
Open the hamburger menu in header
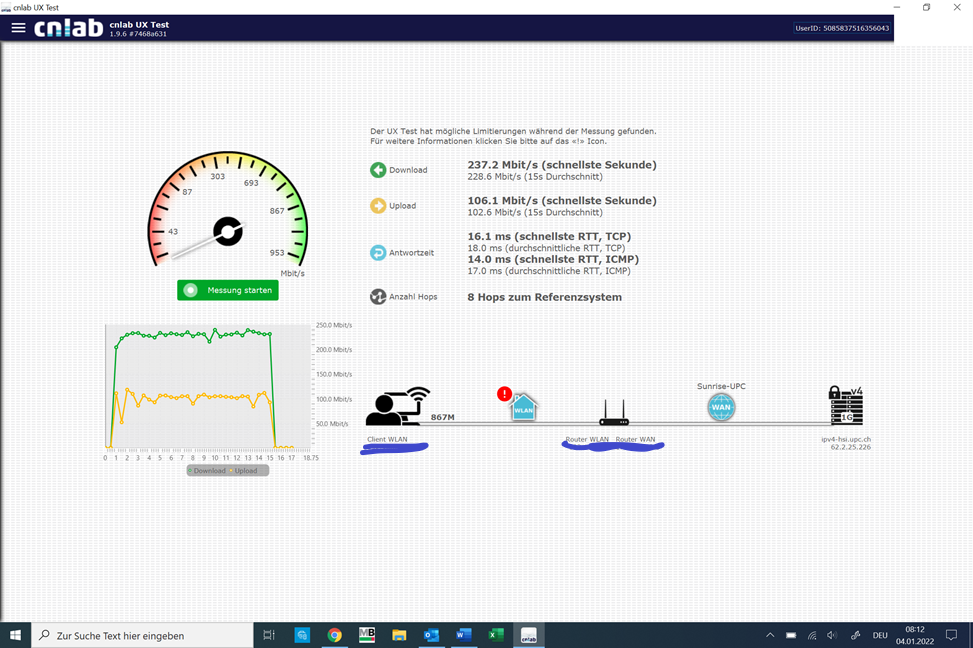tap(18, 28)
